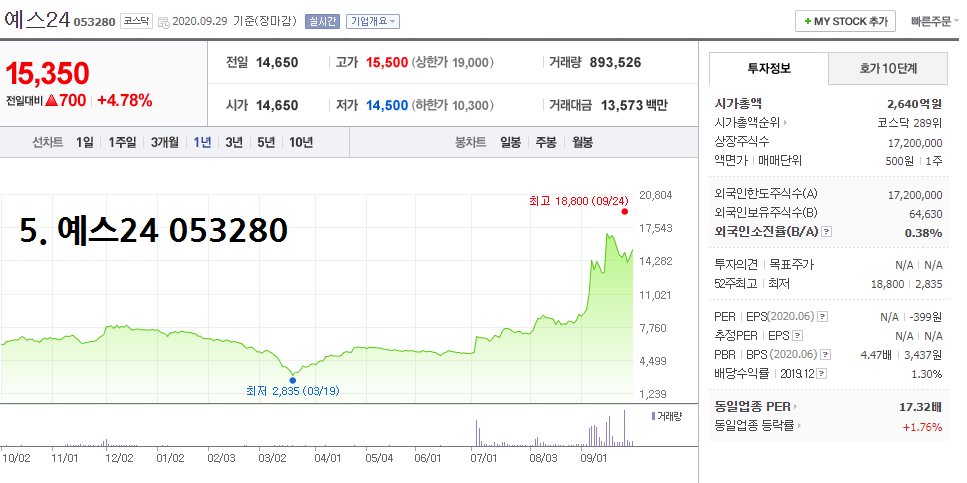Click the 저가 value 14,500
The height and width of the screenshot is (483, 967).
[x=387, y=105]
